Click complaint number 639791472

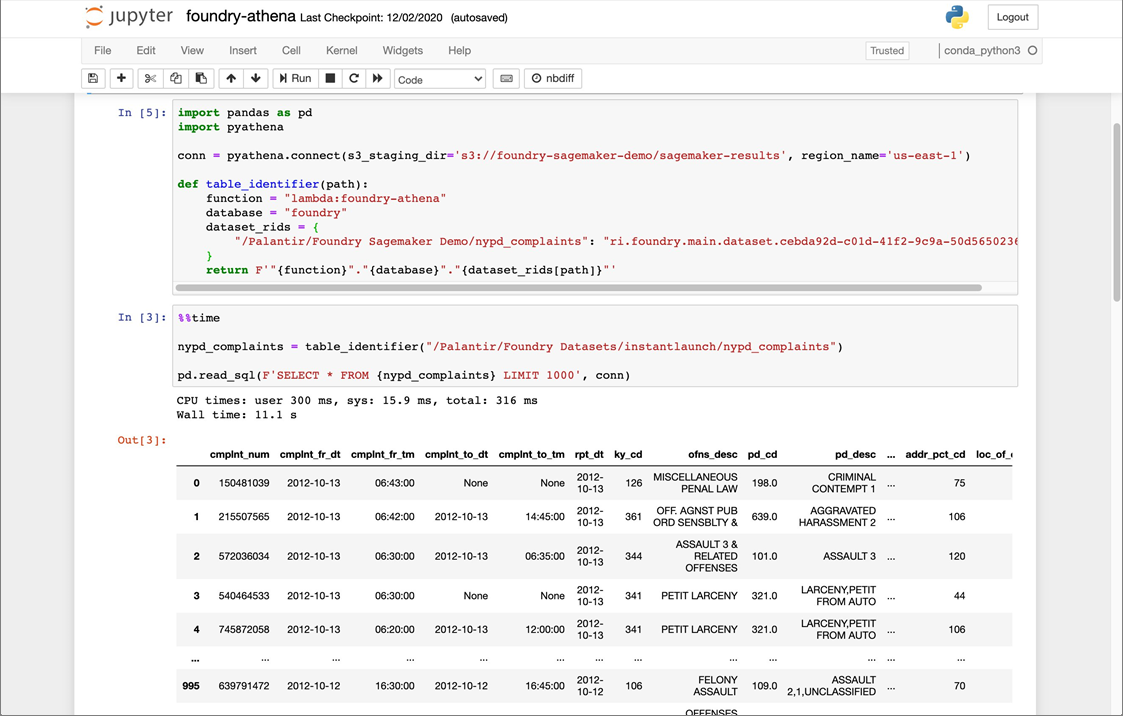[244, 686]
